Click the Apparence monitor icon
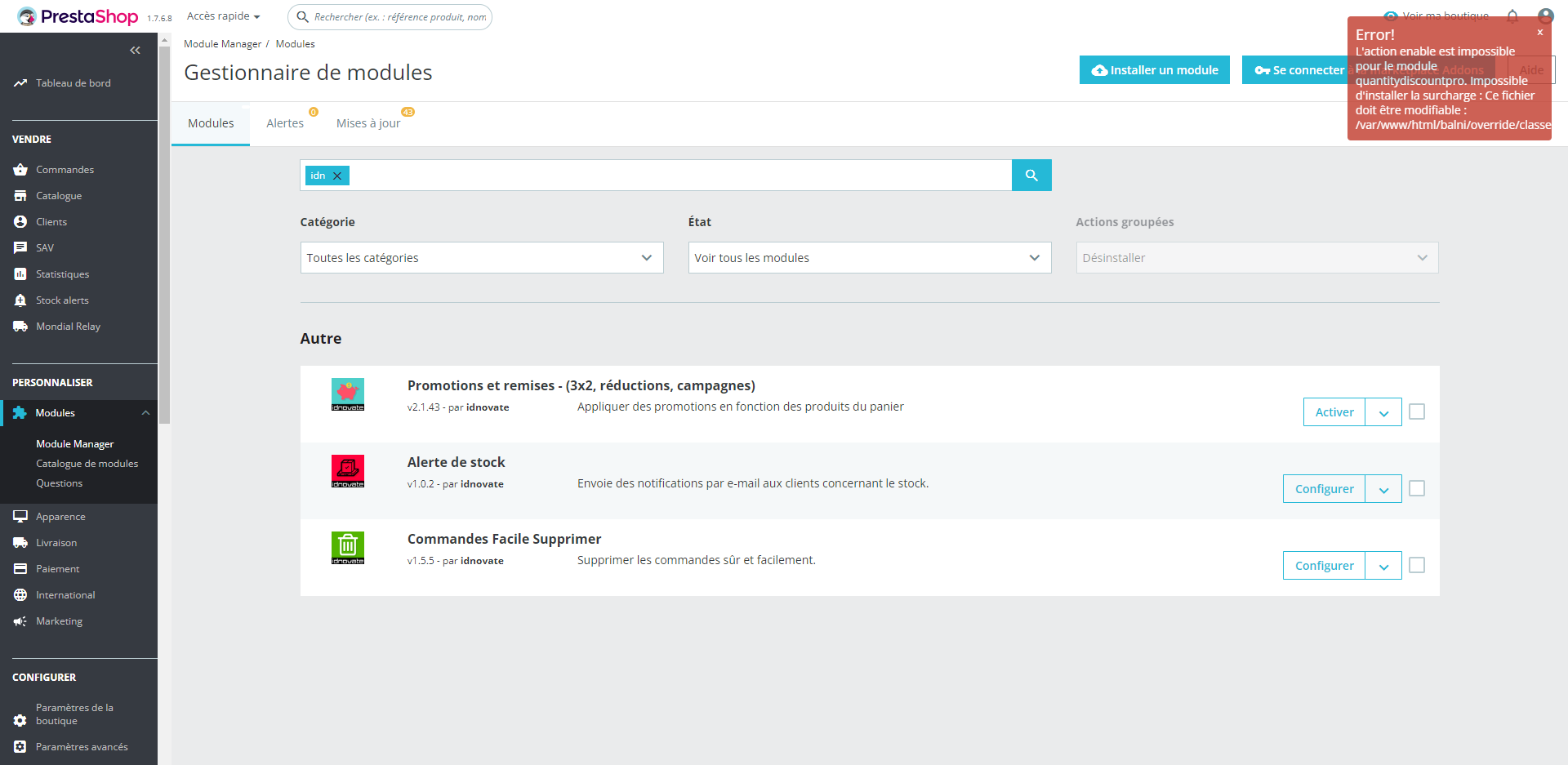 [x=20, y=517]
